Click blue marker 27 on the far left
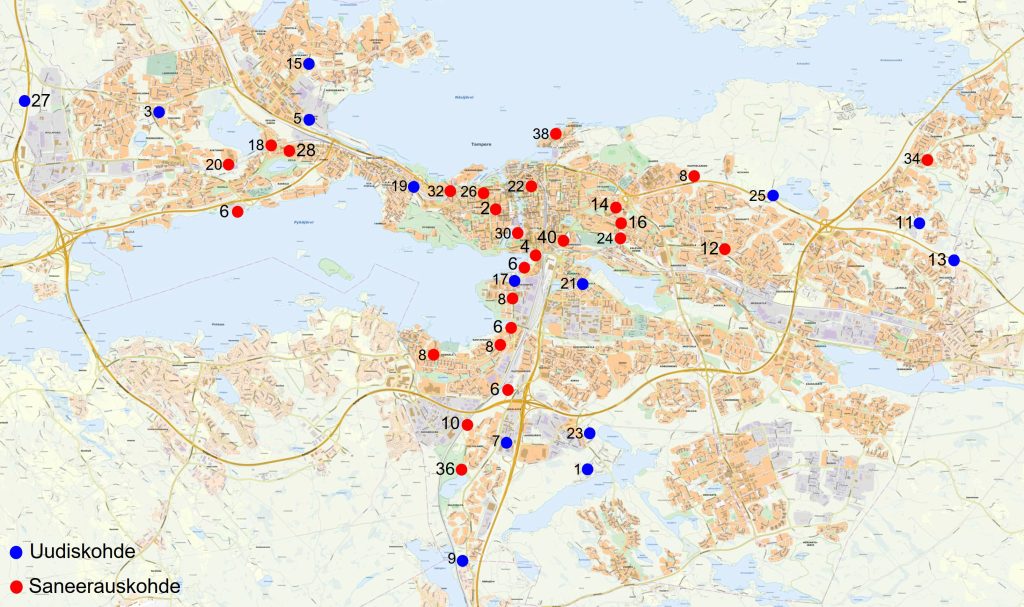 point(22,100)
